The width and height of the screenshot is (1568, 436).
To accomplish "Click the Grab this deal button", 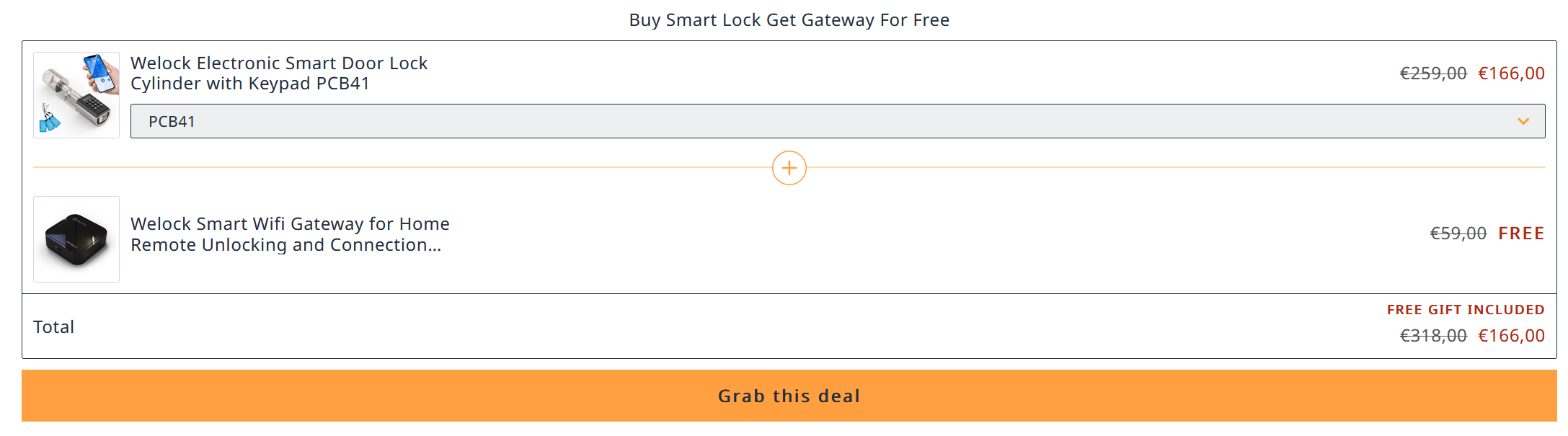I will tap(789, 396).
